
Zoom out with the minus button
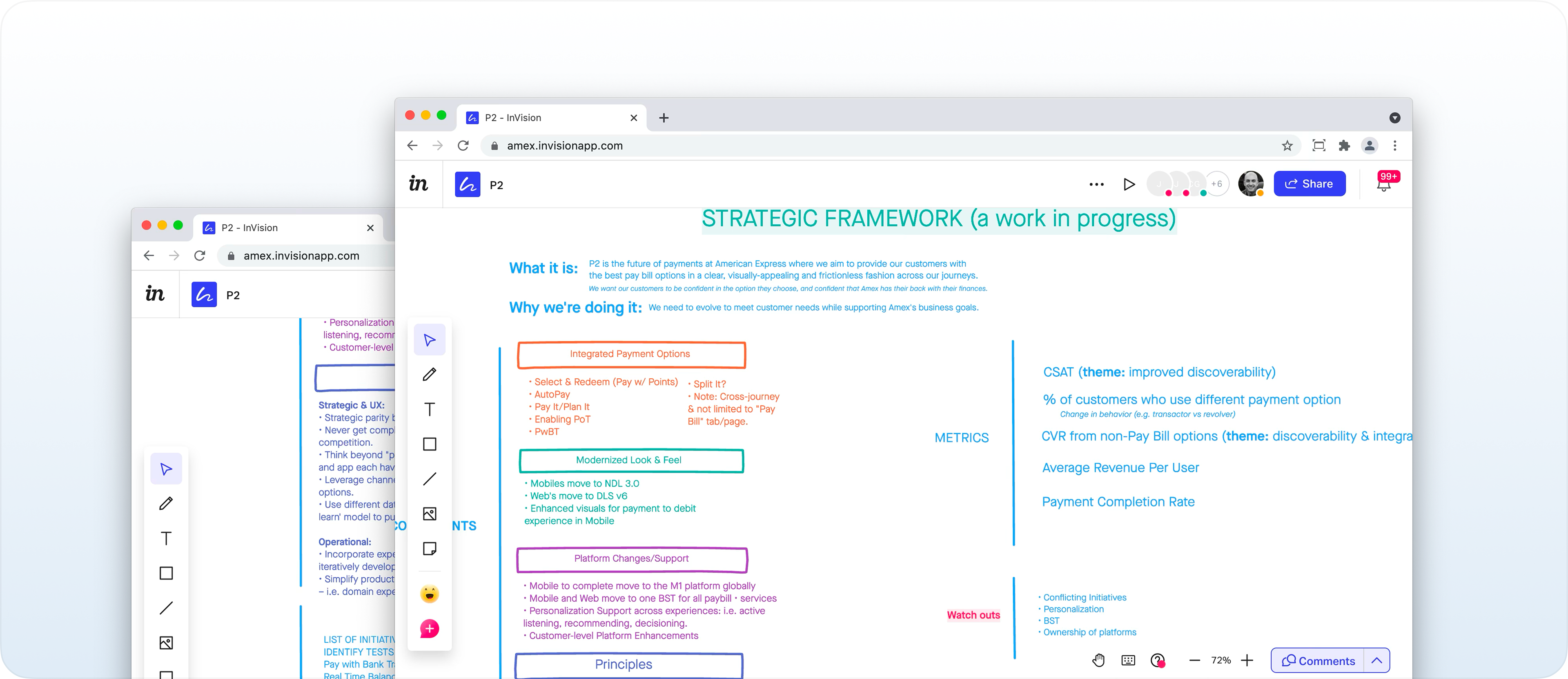(x=1194, y=660)
